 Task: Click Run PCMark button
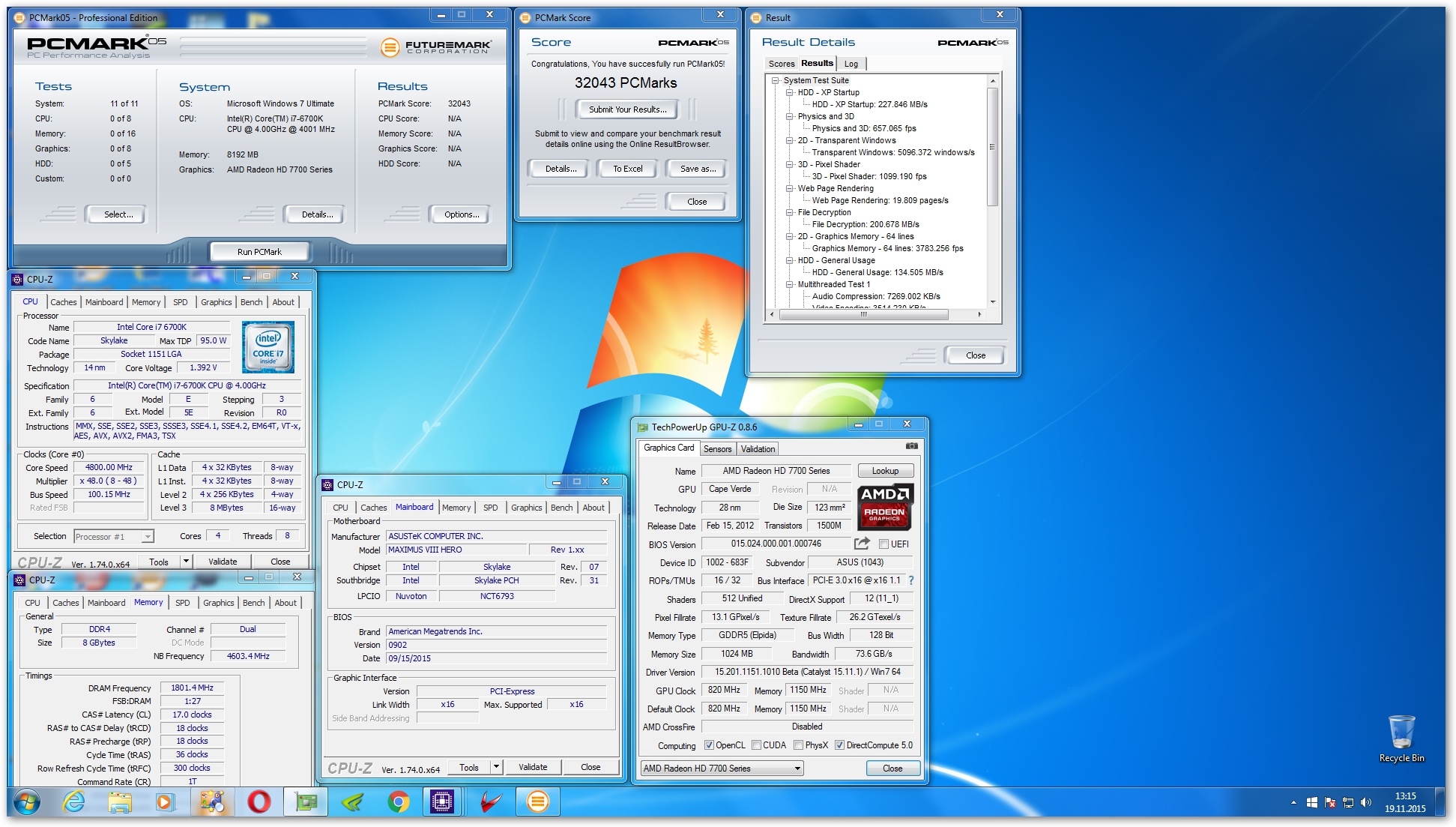[x=259, y=252]
